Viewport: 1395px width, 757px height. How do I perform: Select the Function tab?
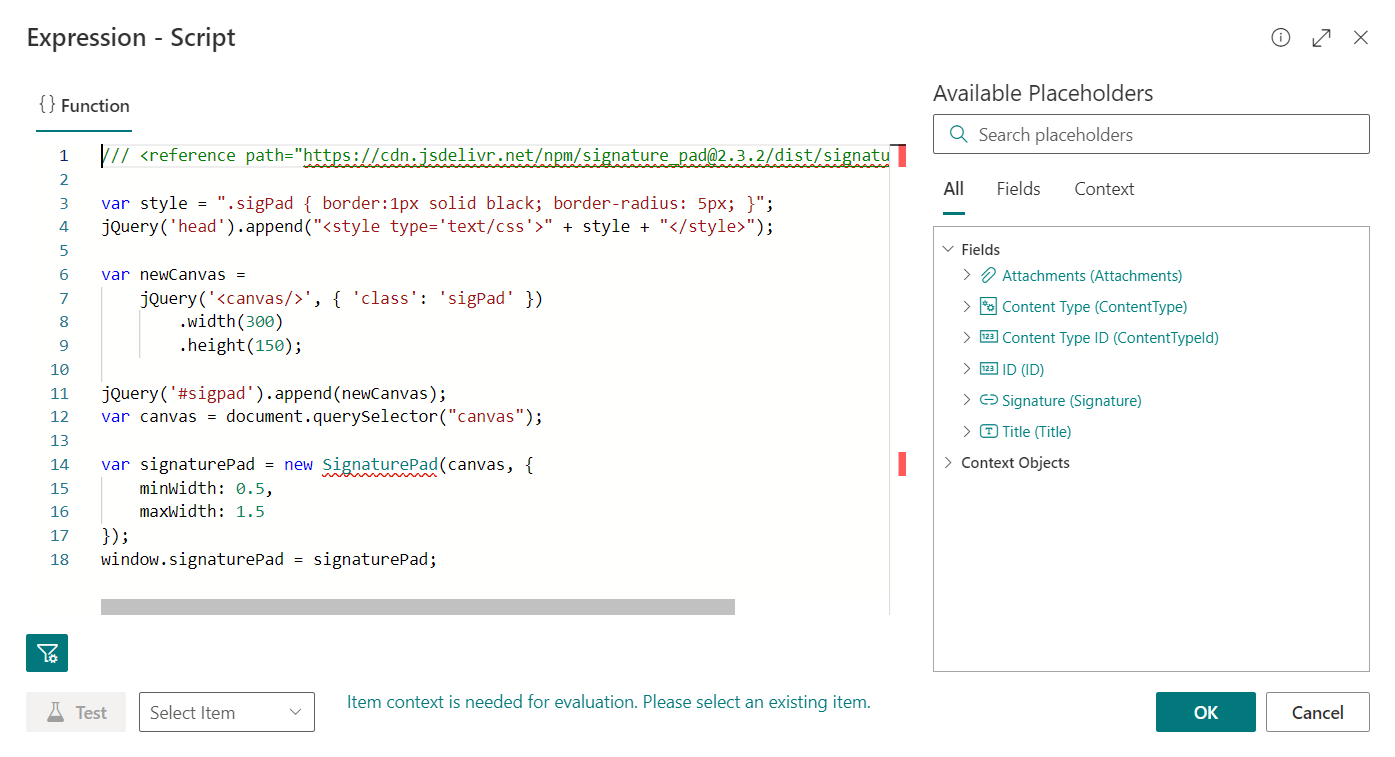click(x=84, y=106)
